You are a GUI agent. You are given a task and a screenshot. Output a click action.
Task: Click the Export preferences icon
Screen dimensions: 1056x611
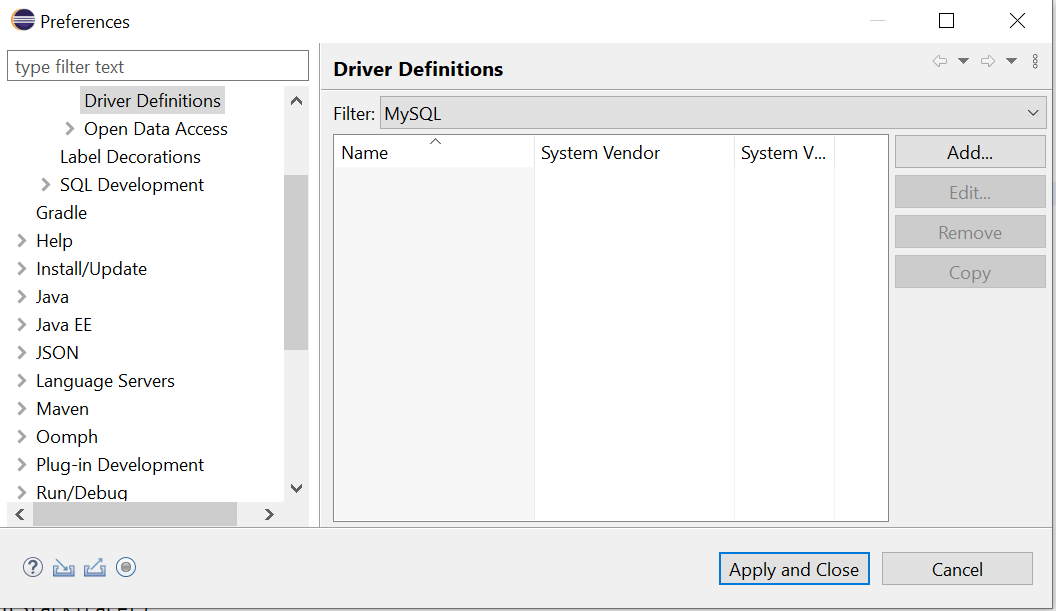(x=94, y=567)
